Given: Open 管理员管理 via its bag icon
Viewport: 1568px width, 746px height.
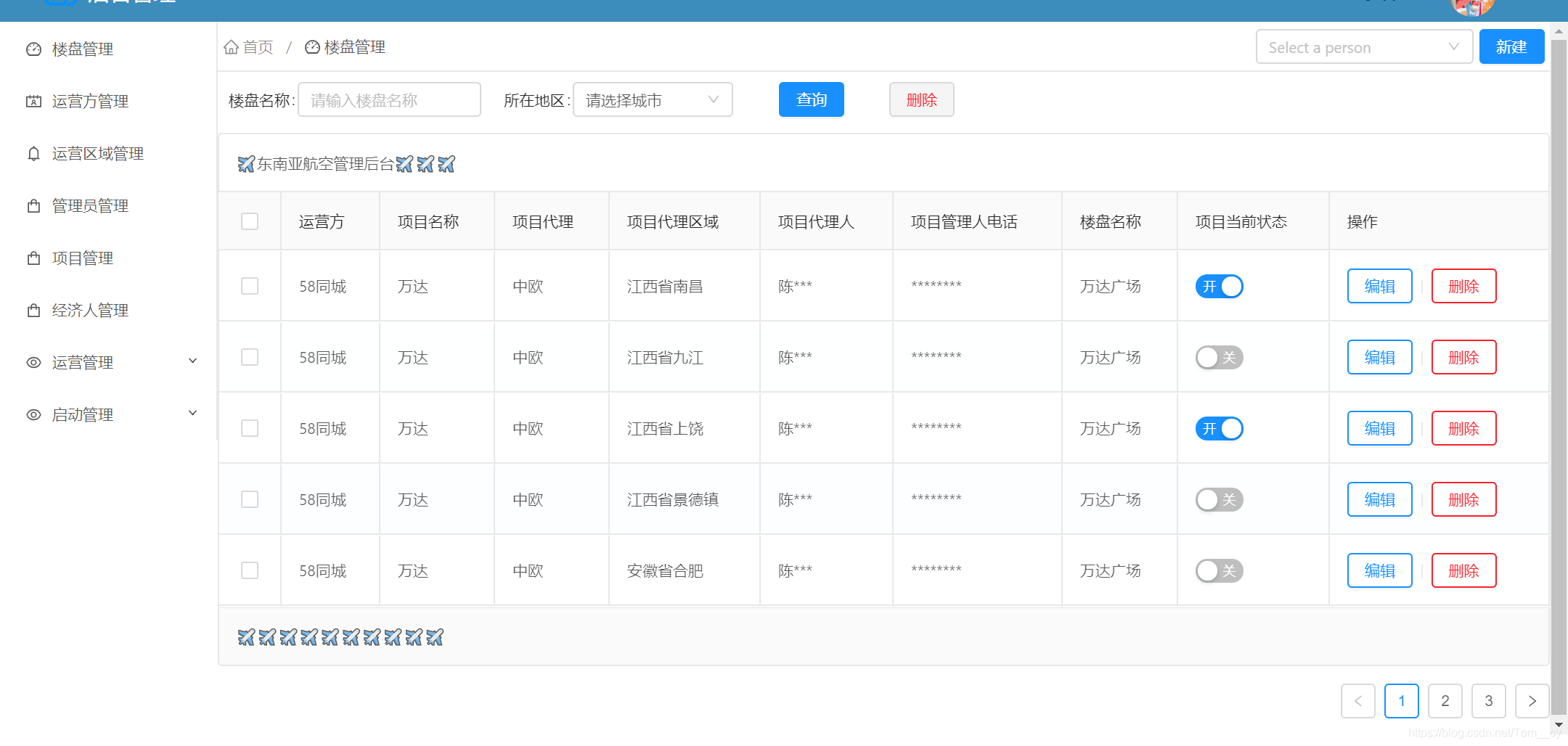Looking at the screenshot, I should pyautogui.click(x=33, y=205).
